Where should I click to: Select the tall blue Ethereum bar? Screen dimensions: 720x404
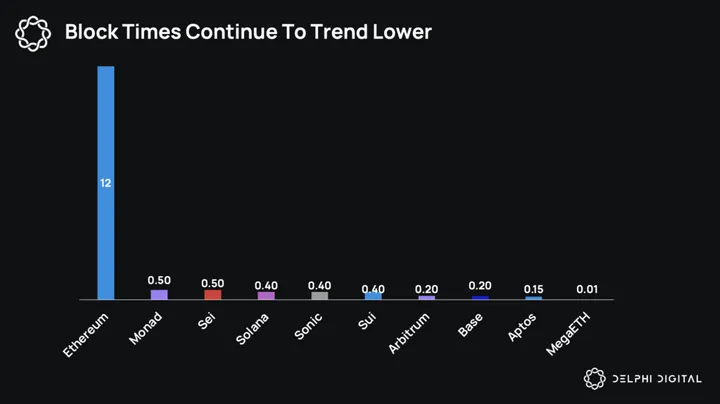105,183
